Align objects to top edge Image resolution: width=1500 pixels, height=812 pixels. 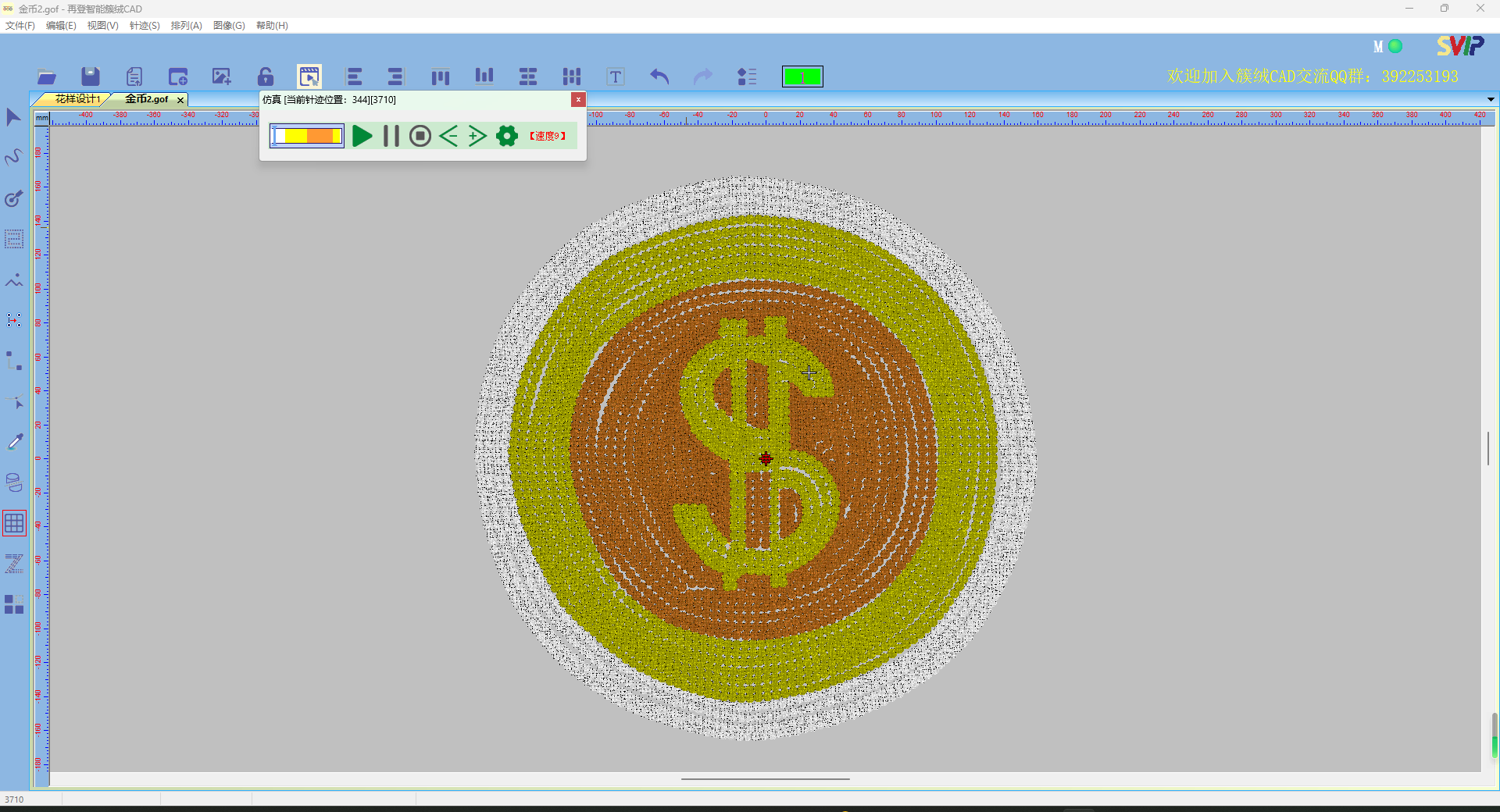(x=441, y=77)
